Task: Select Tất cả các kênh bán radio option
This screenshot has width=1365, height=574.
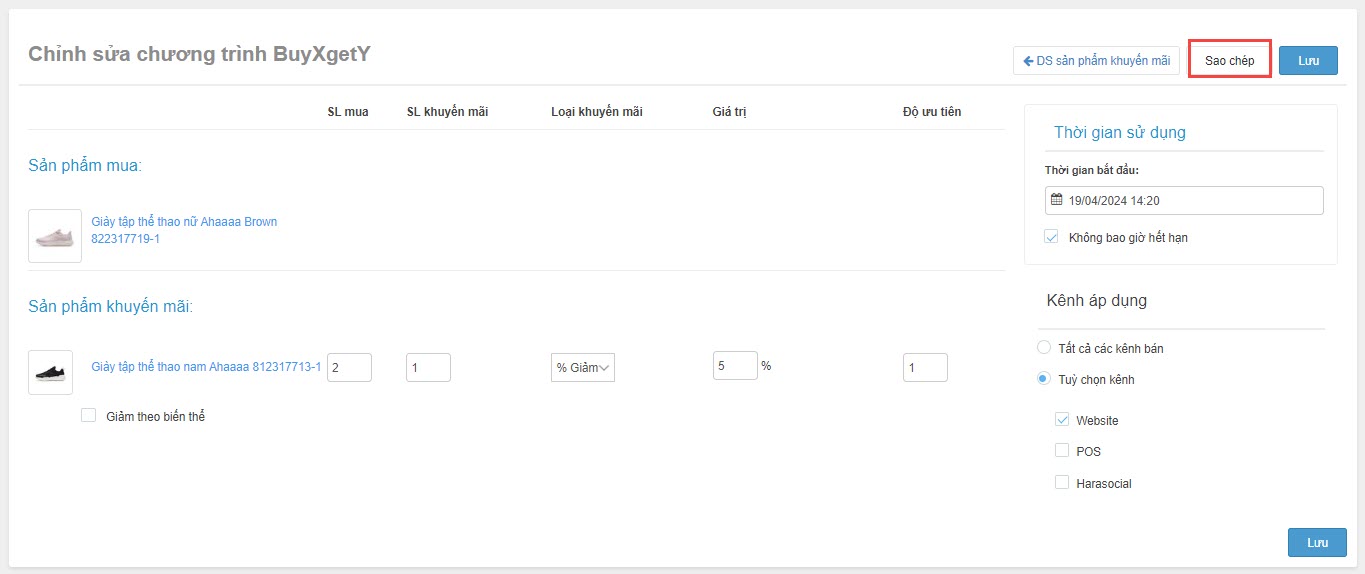Action: point(1044,348)
